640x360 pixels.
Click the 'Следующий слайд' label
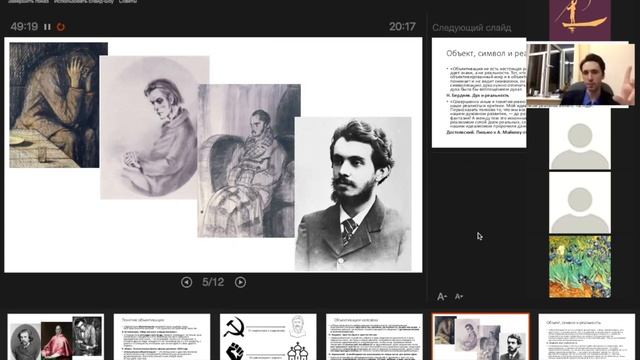click(x=471, y=28)
